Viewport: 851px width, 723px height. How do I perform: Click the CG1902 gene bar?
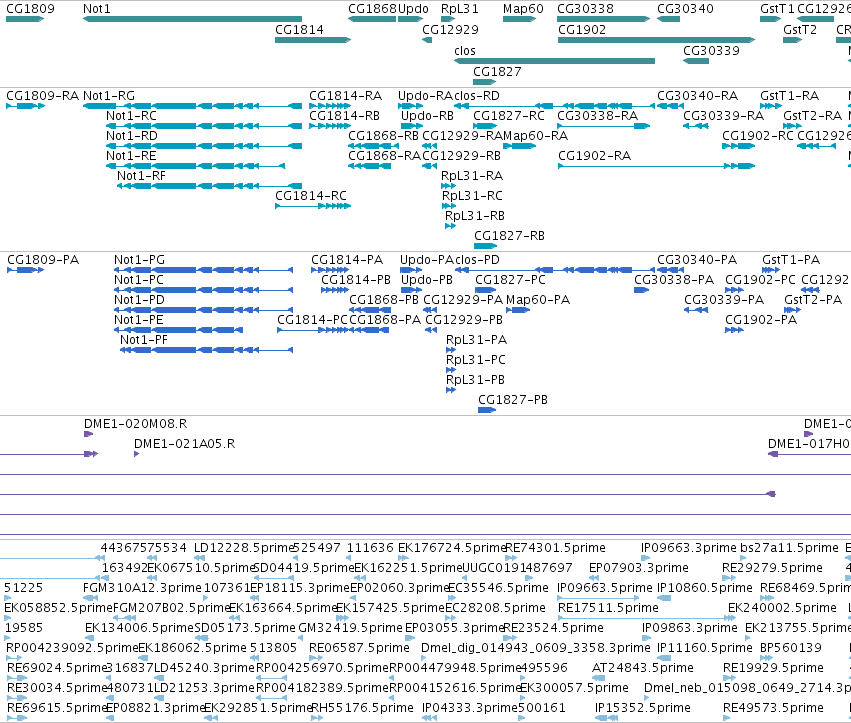(657, 40)
